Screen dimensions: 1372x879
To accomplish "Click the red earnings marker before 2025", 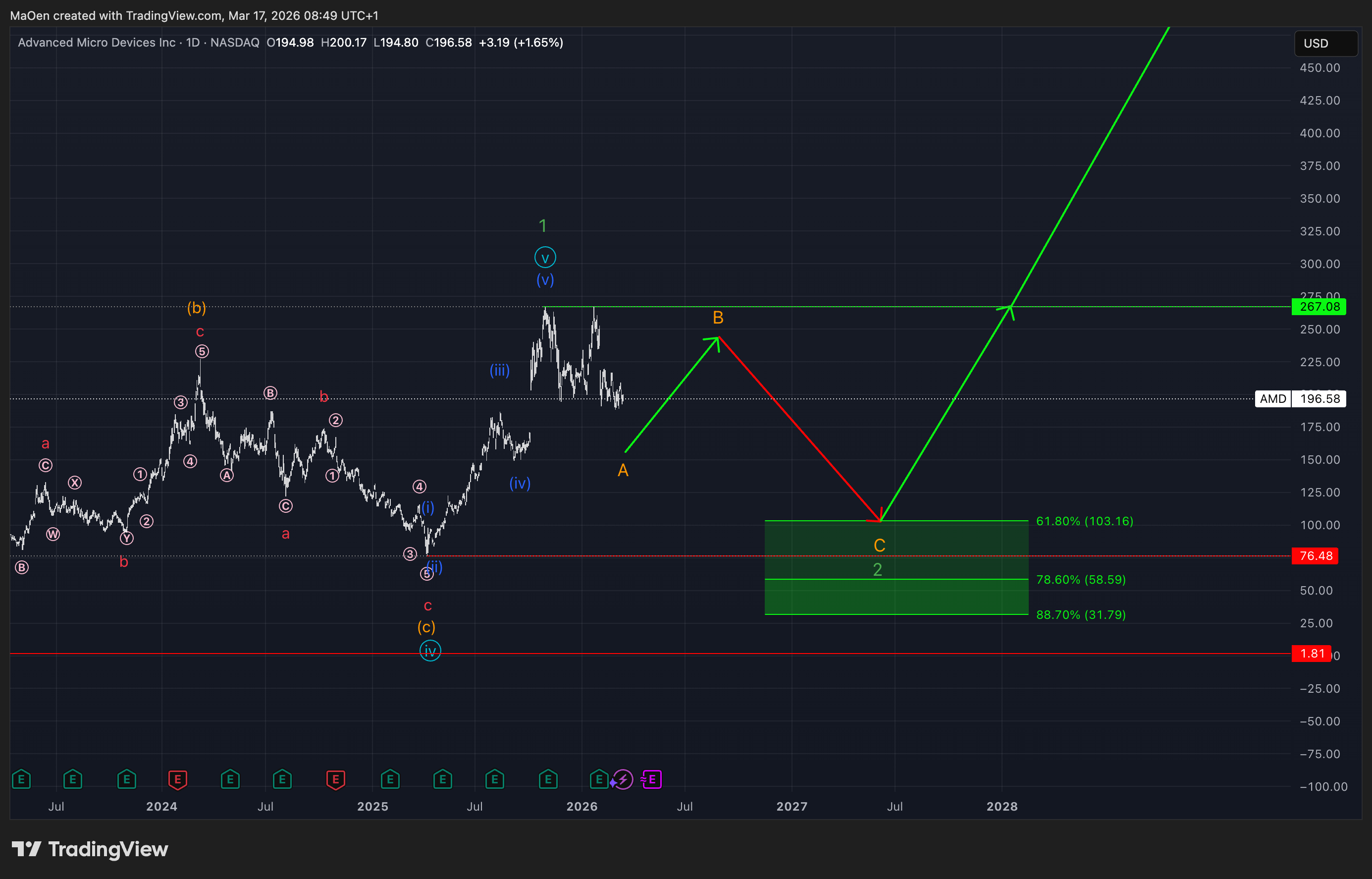I will click(x=335, y=779).
